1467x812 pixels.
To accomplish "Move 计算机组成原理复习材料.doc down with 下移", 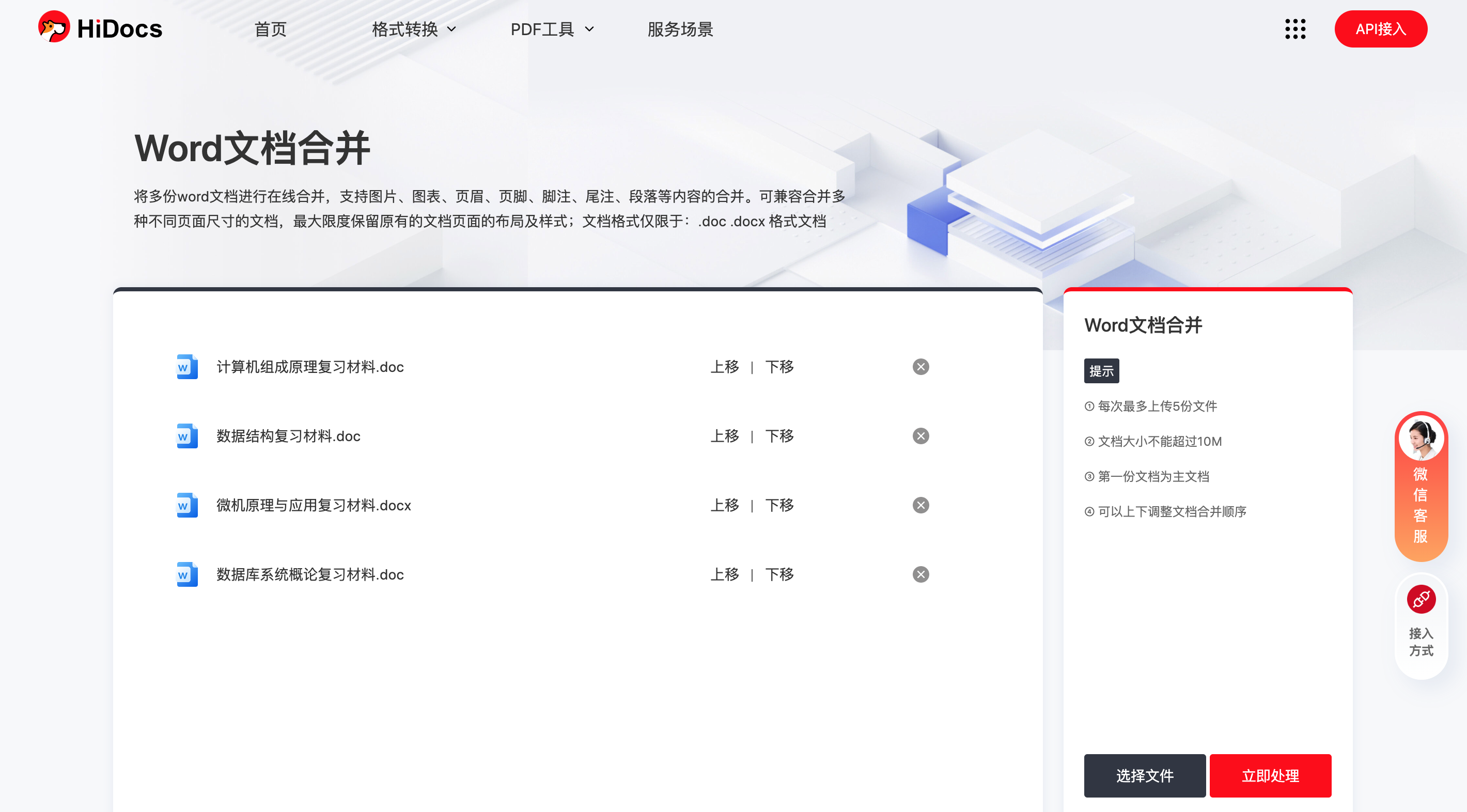I will (x=779, y=367).
